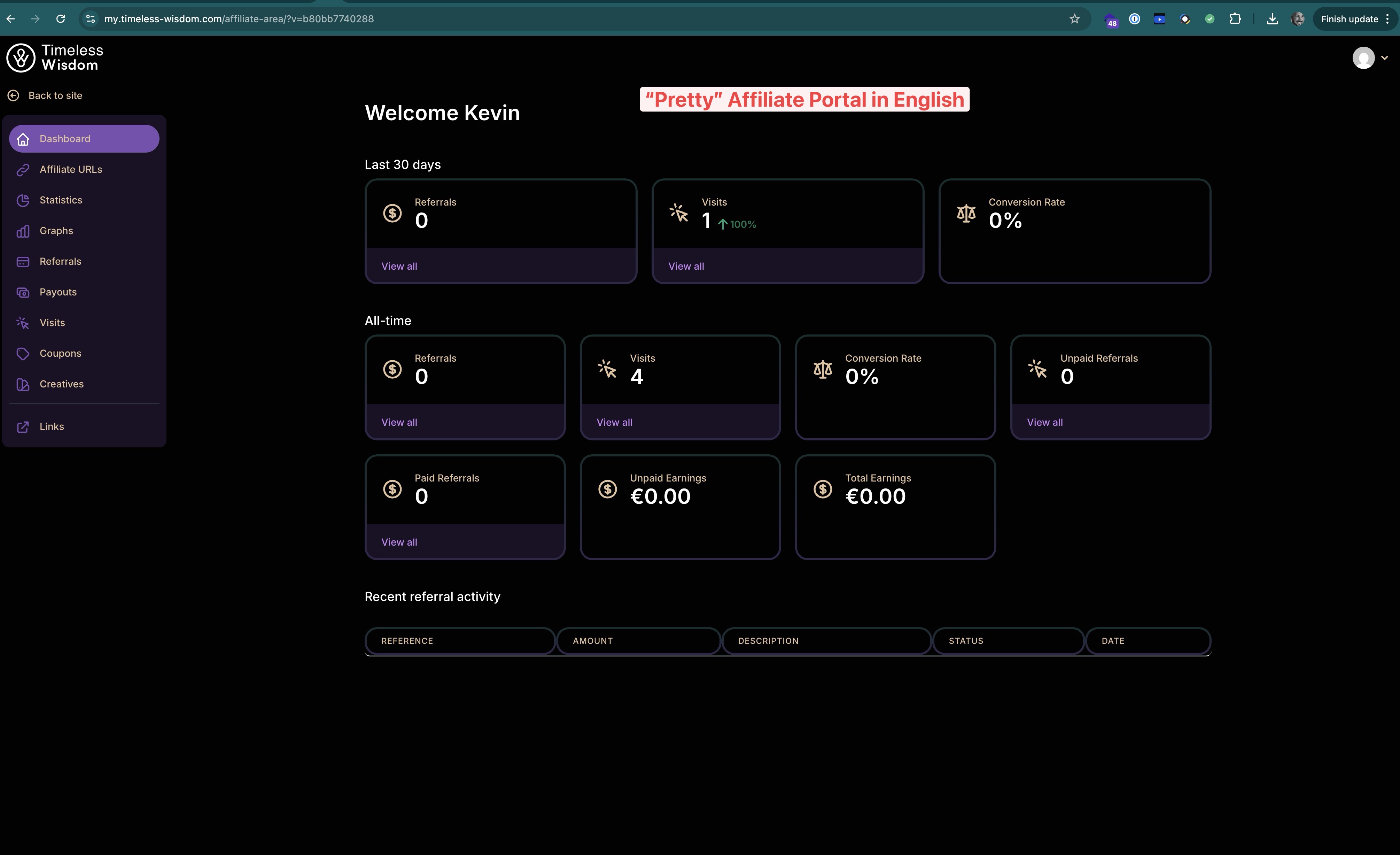View all under Unpaid Referrals
1400x855 pixels.
tap(1045, 422)
